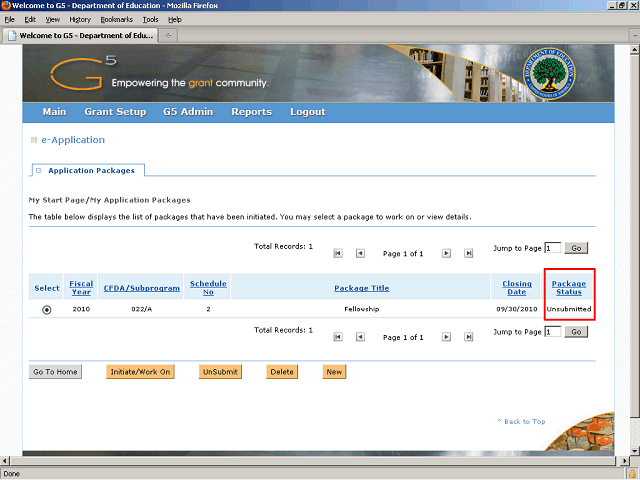Viewport: 640px width, 480px height.
Task: Click the Unsubmitted status cell
Action: pyautogui.click(x=569, y=309)
